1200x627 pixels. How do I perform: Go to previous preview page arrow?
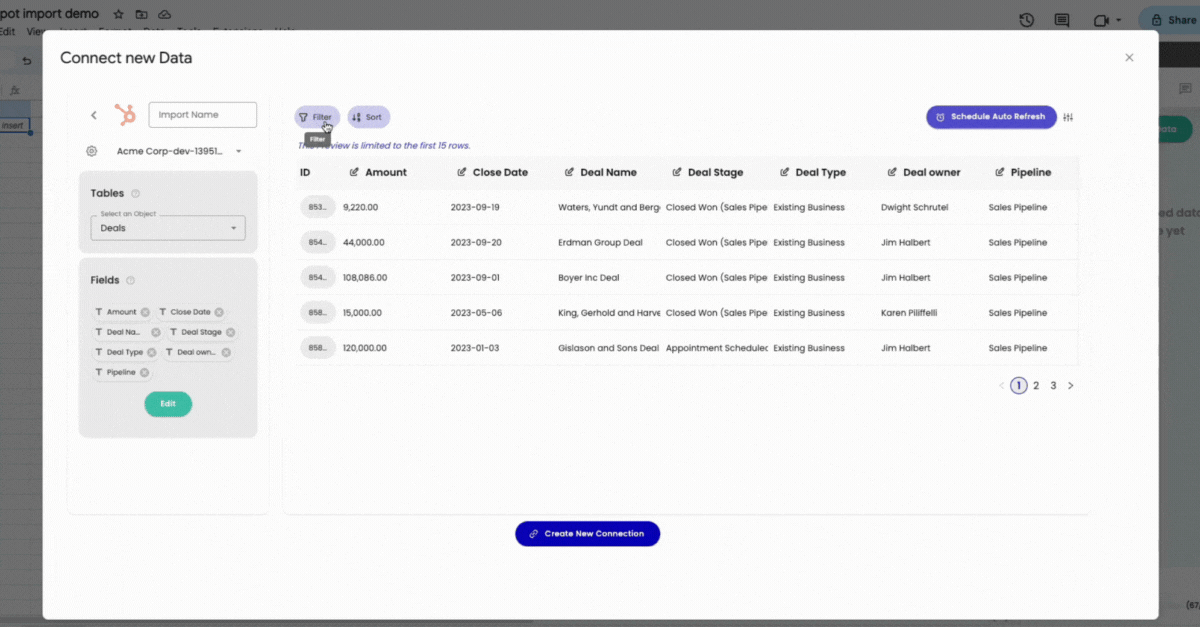point(1002,385)
